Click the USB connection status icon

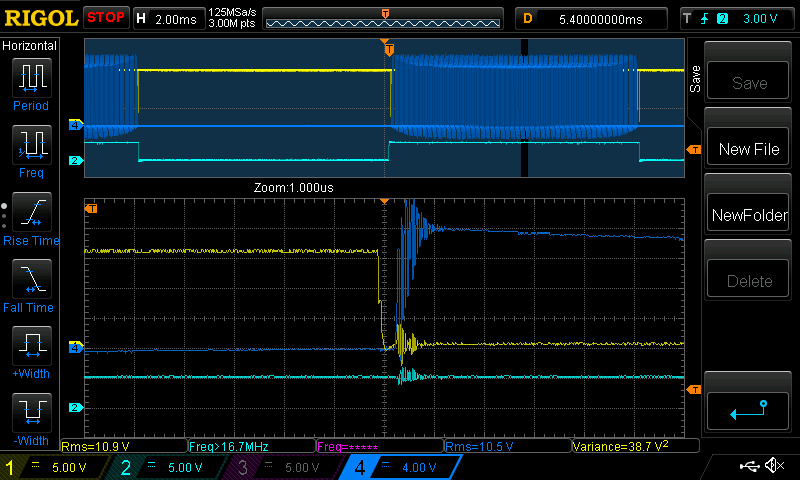coord(749,466)
